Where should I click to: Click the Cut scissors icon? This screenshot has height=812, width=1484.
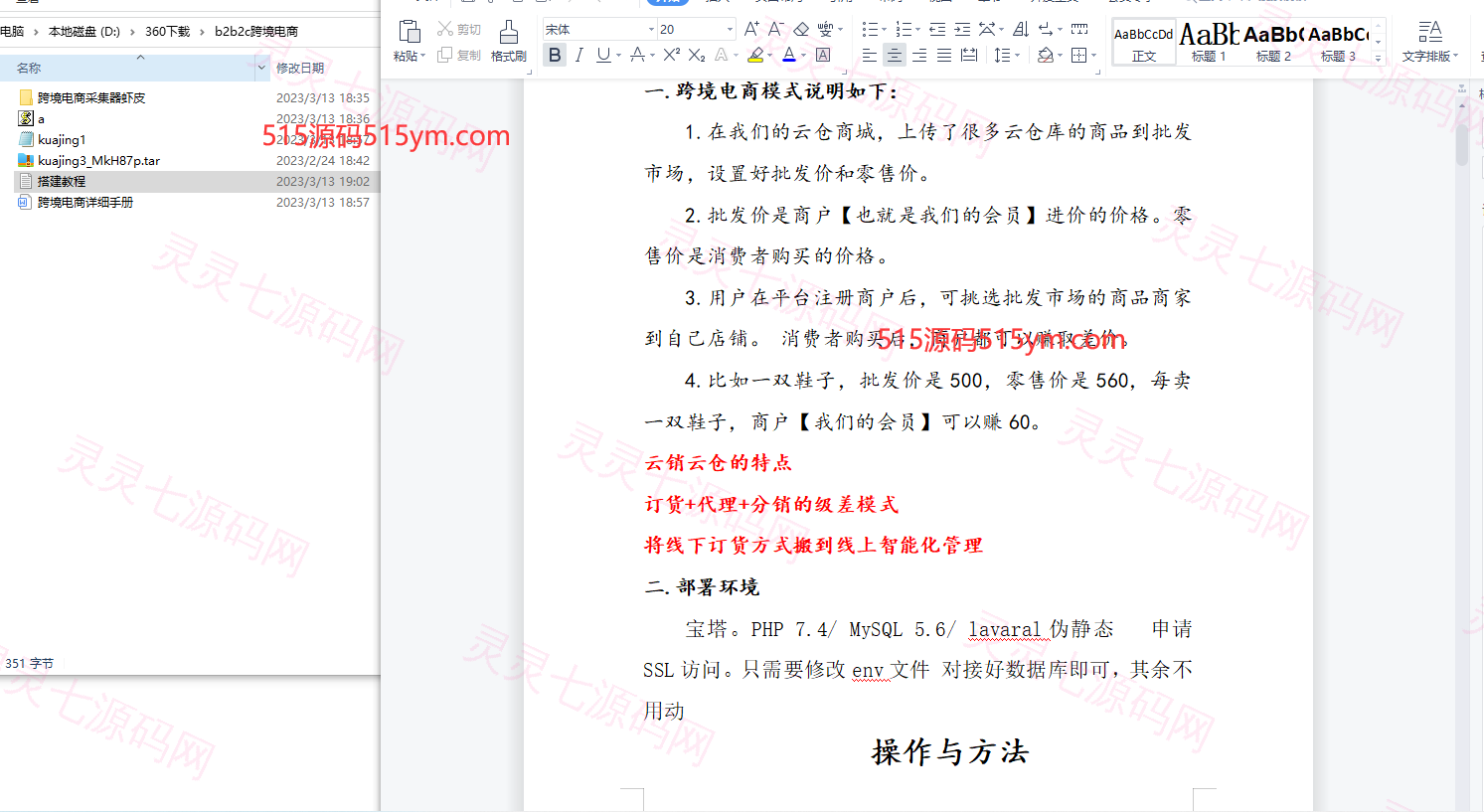[x=445, y=29]
